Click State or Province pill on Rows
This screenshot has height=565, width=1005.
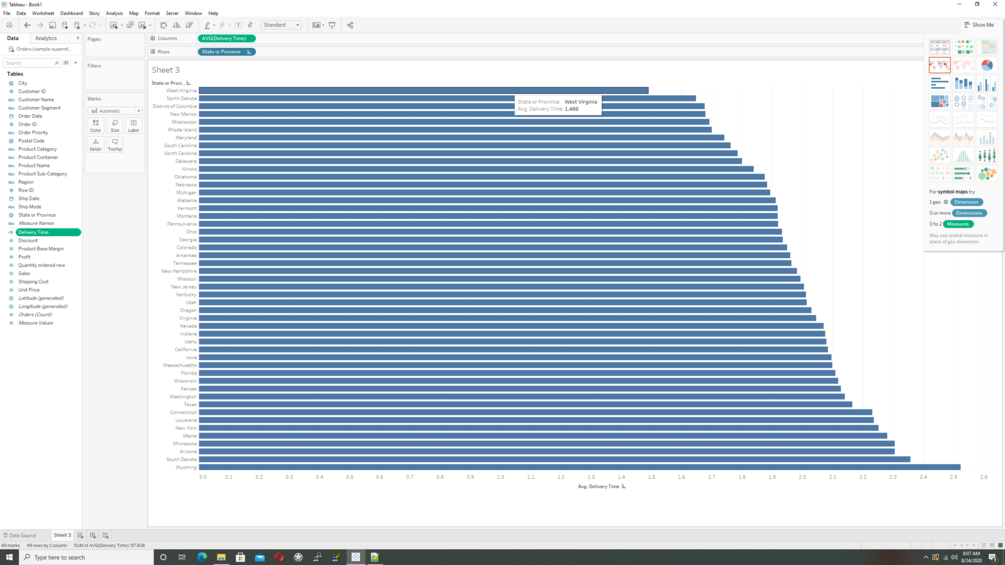226,52
